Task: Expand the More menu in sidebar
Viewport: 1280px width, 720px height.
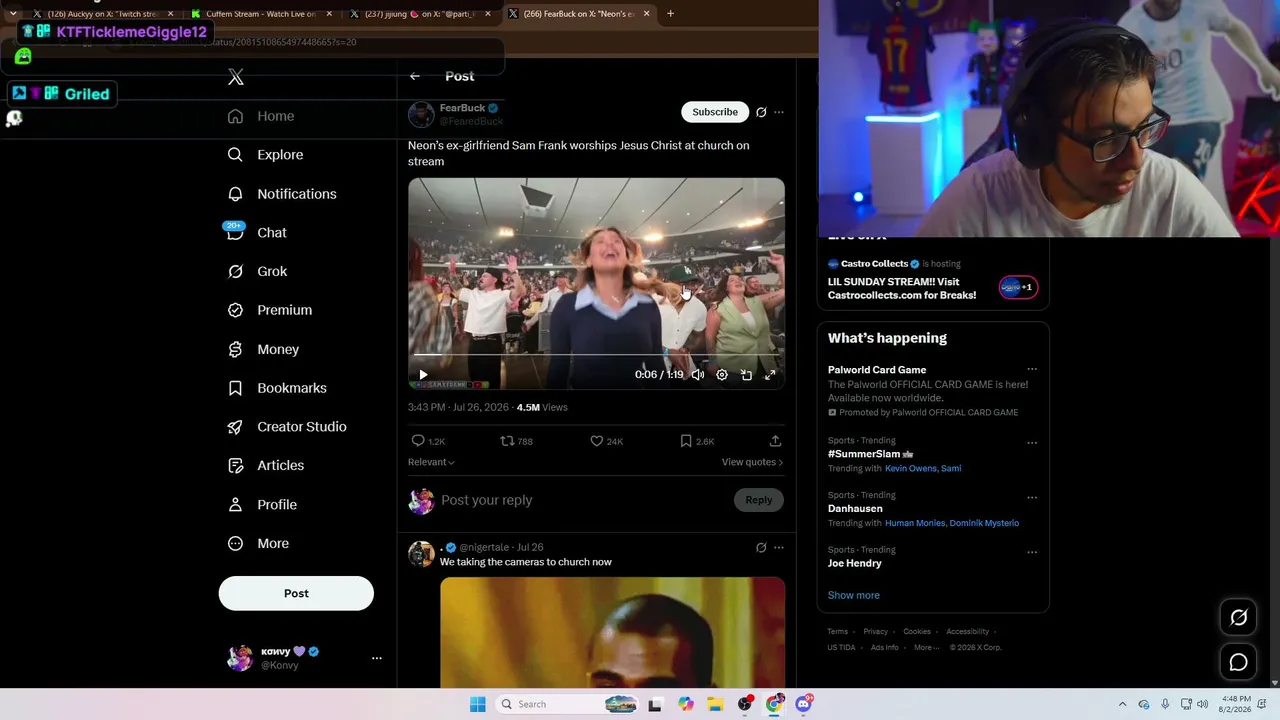Action: coord(258,543)
